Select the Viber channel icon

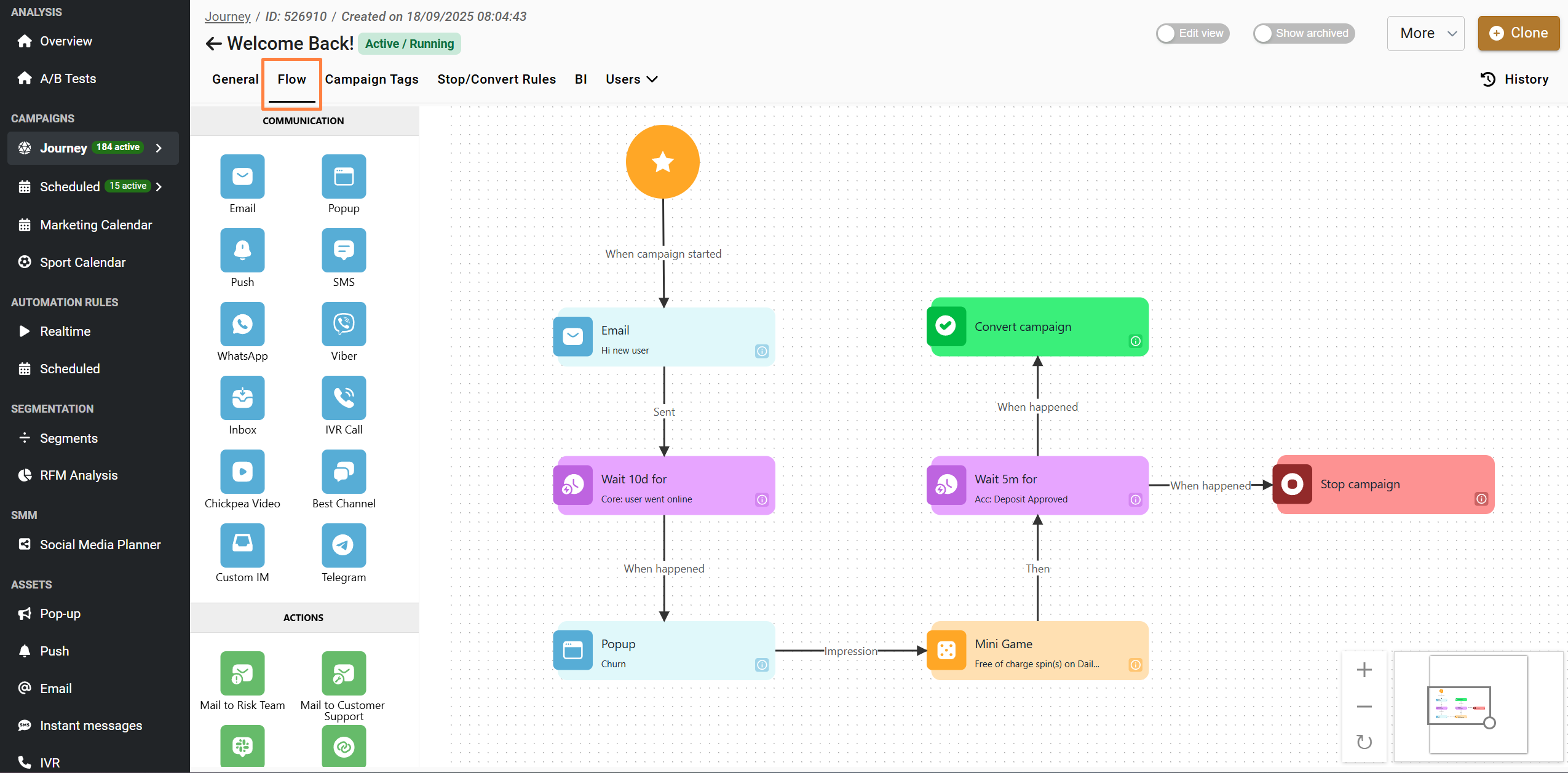[x=344, y=324]
